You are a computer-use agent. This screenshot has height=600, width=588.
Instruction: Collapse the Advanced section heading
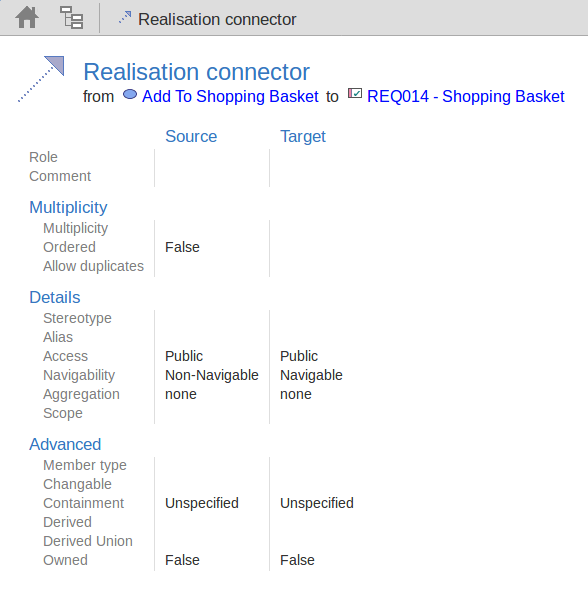click(x=65, y=444)
